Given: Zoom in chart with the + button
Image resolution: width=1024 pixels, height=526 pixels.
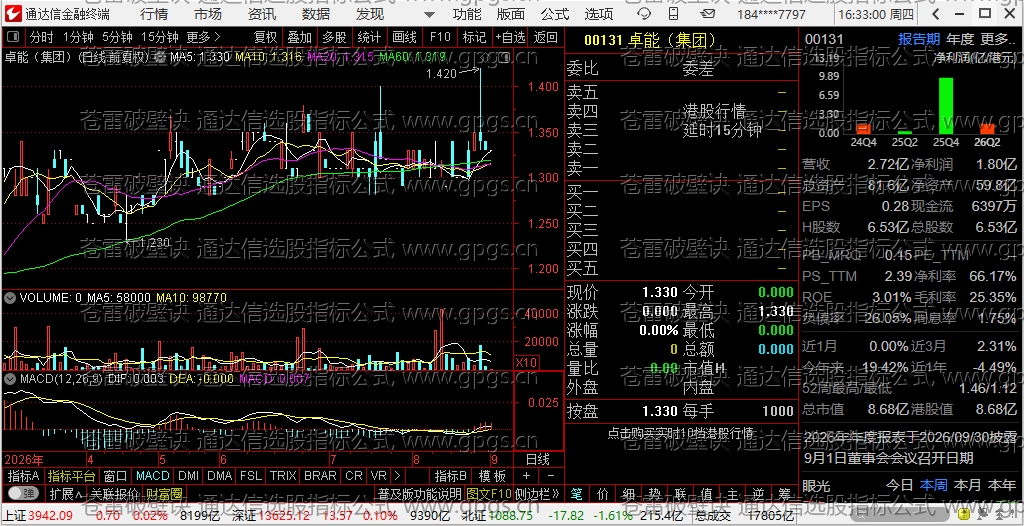Looking at the screenshot, I should pyautogui.click(x=527, y=475).
